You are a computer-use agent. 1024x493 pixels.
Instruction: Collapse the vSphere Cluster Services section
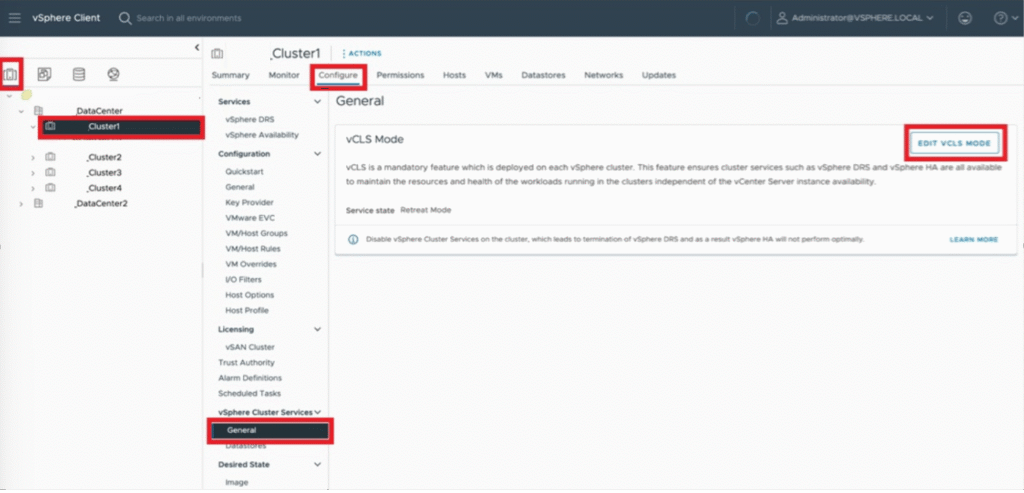318,413
